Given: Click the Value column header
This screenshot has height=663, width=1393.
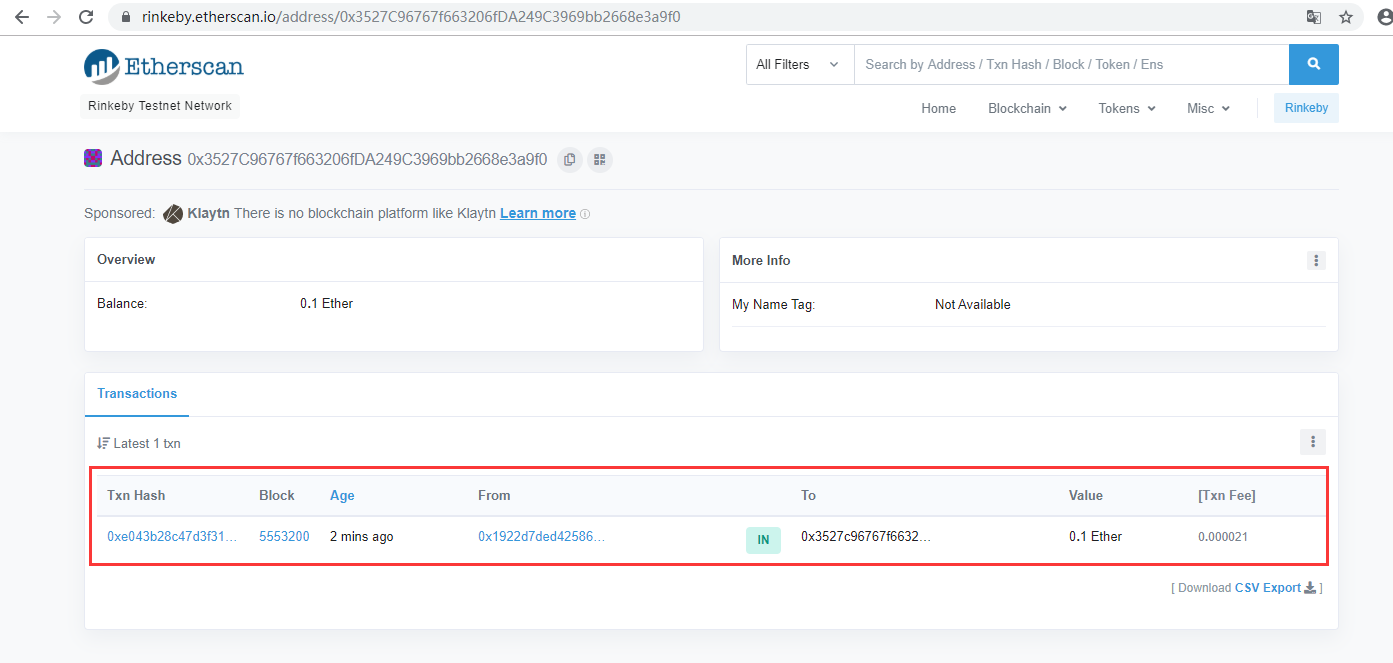Looking at the screenshot, I should click(1086, 495).
